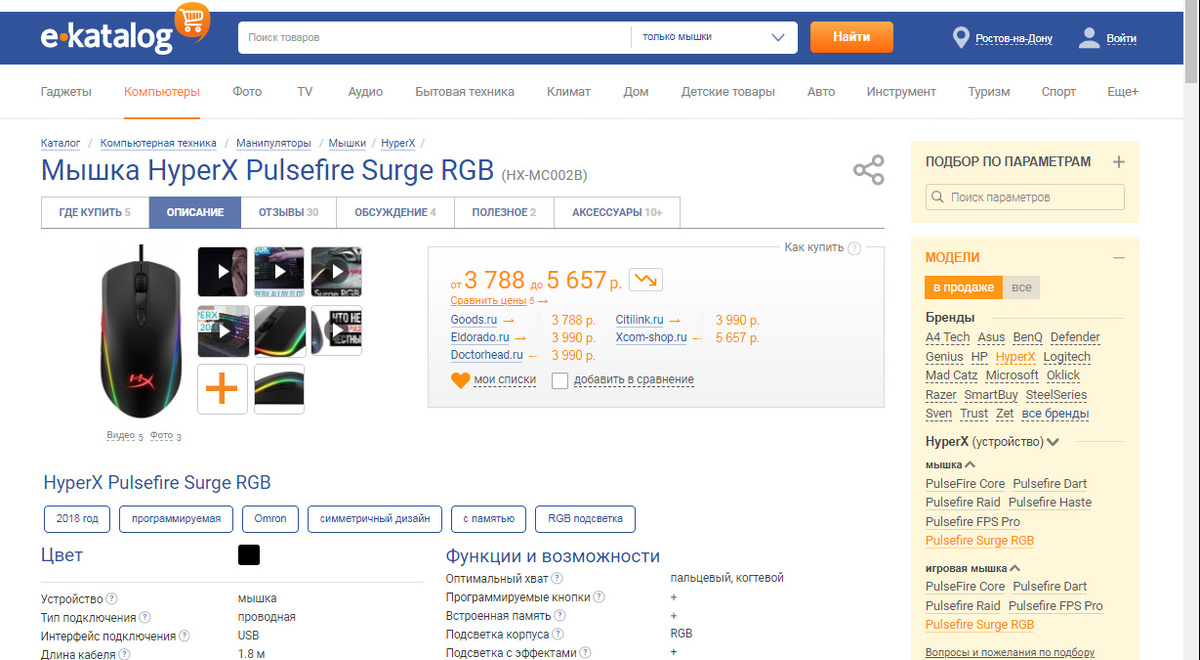The width and height of the screenshot is (1200, 660).
Task: Click 'Вопросы и пожелания по подбору' link
Action: [1010, 652]
